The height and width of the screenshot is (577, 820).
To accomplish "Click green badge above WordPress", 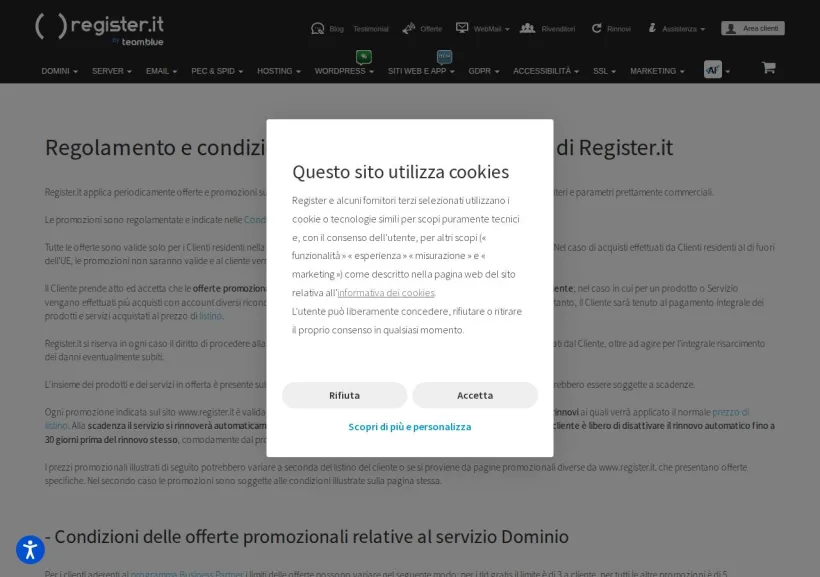I will tap(363, 56).
